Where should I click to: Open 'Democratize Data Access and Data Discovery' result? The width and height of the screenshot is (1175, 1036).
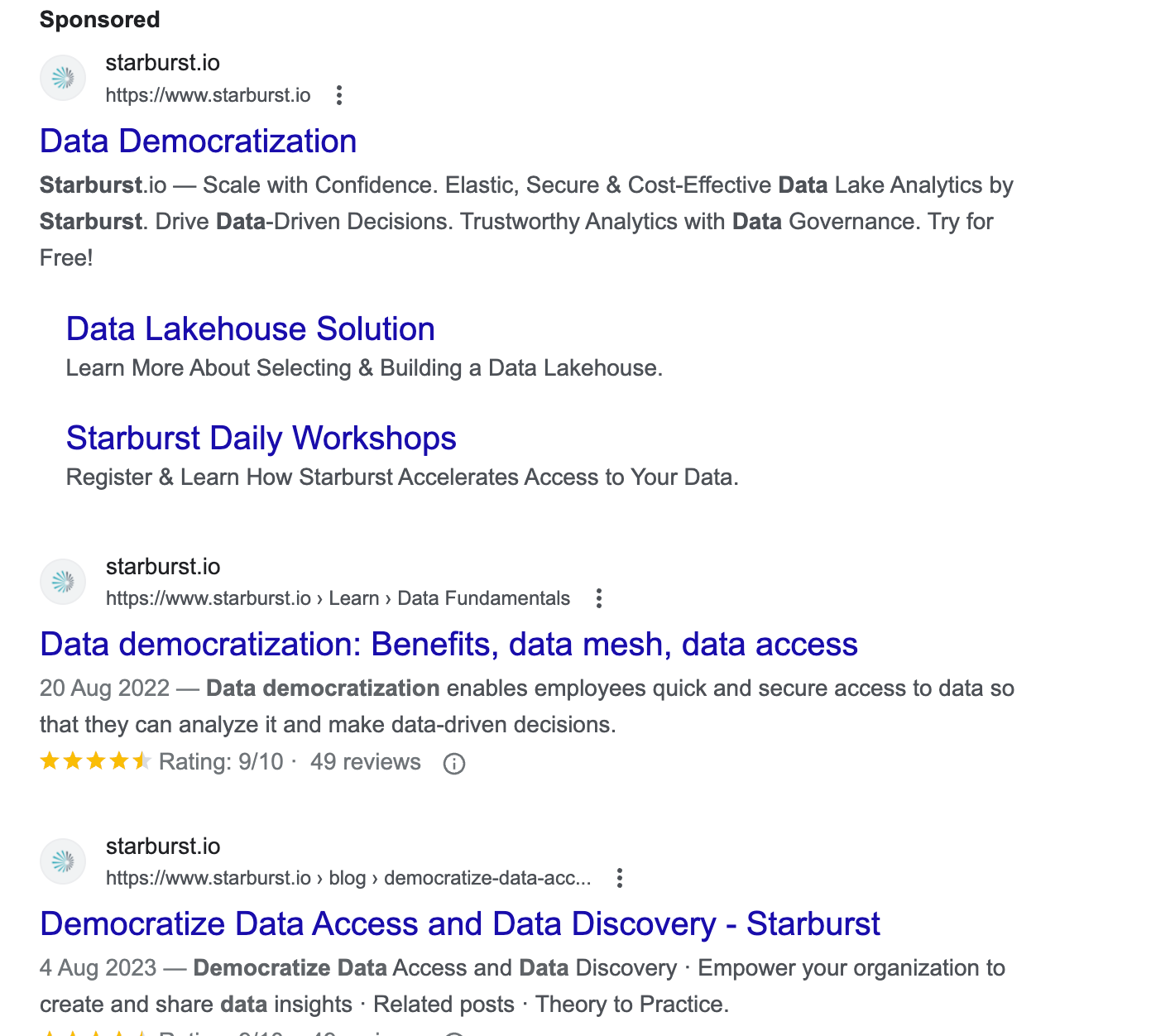pos(459,924)
